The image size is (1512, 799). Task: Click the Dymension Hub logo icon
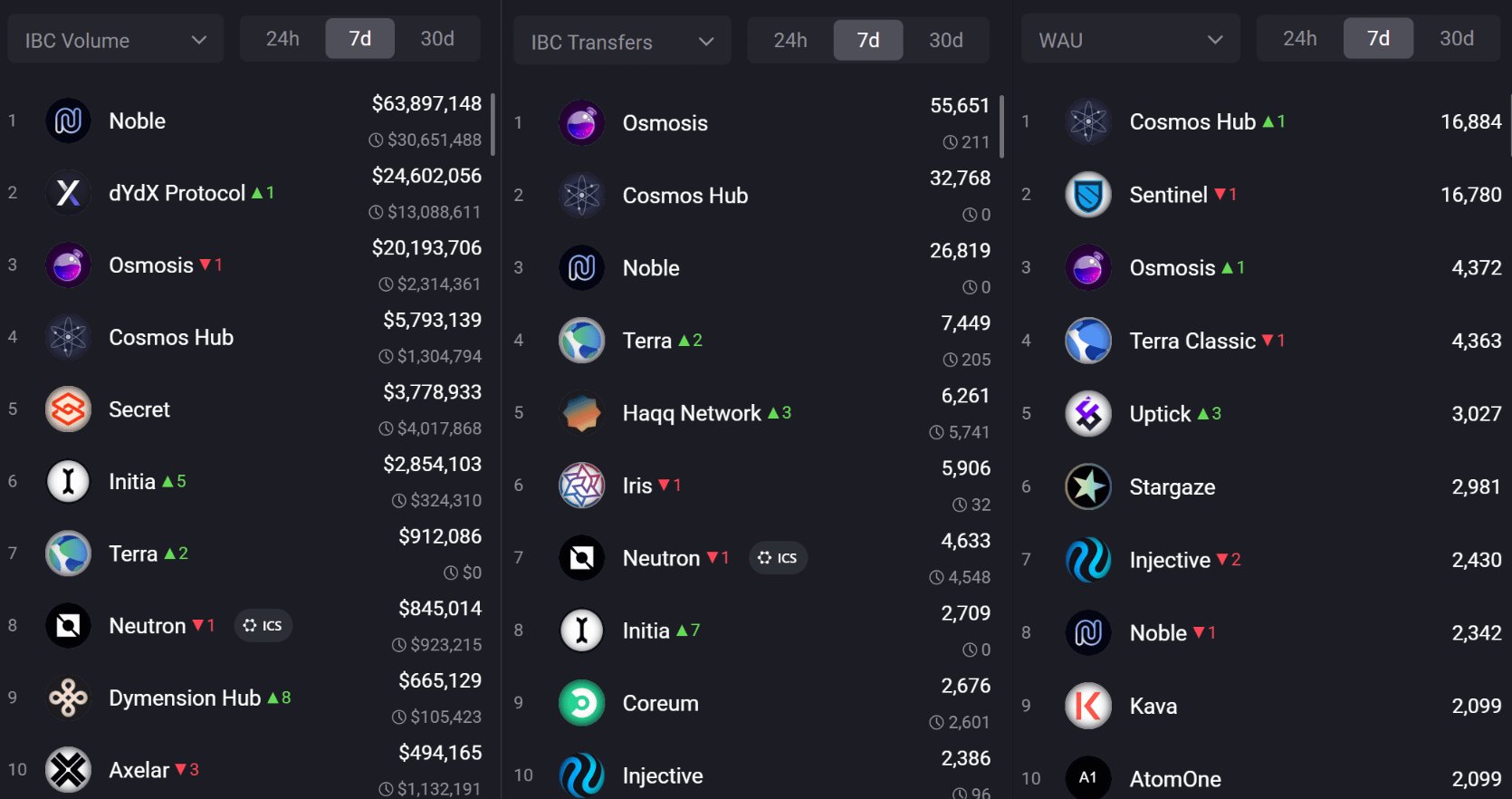[68, 698]
